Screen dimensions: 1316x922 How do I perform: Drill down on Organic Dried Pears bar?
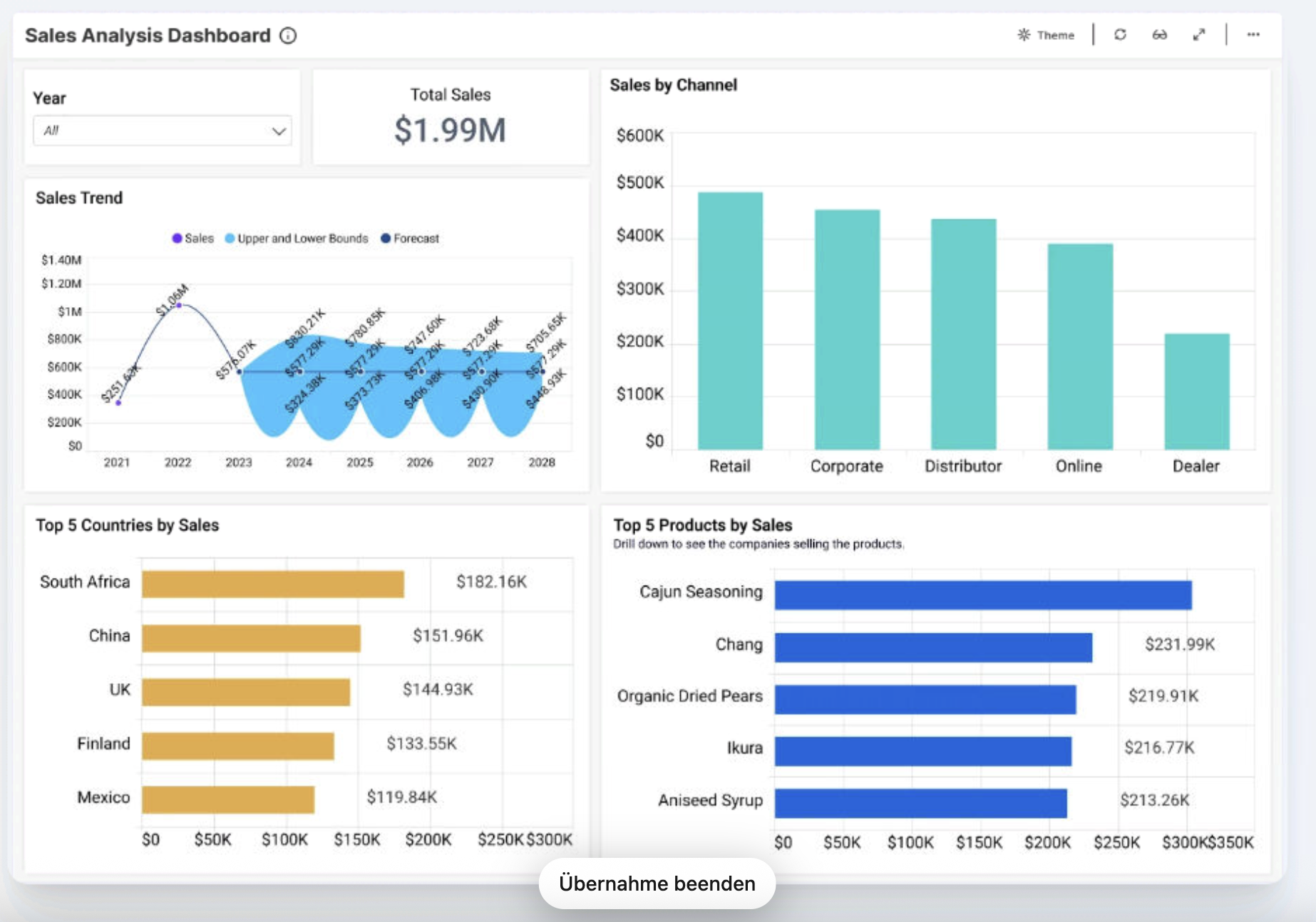925,699
